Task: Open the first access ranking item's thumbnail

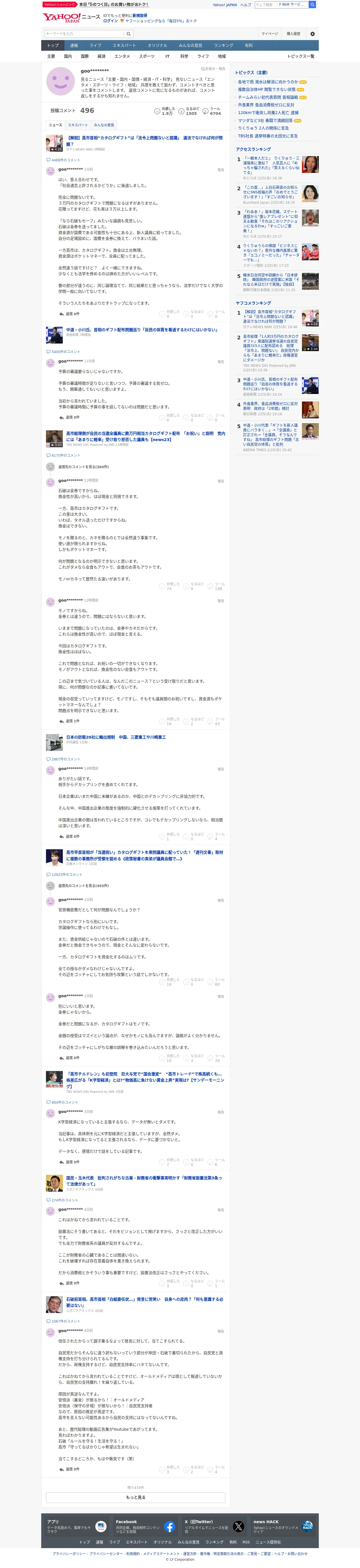Action: pos(310,164)
